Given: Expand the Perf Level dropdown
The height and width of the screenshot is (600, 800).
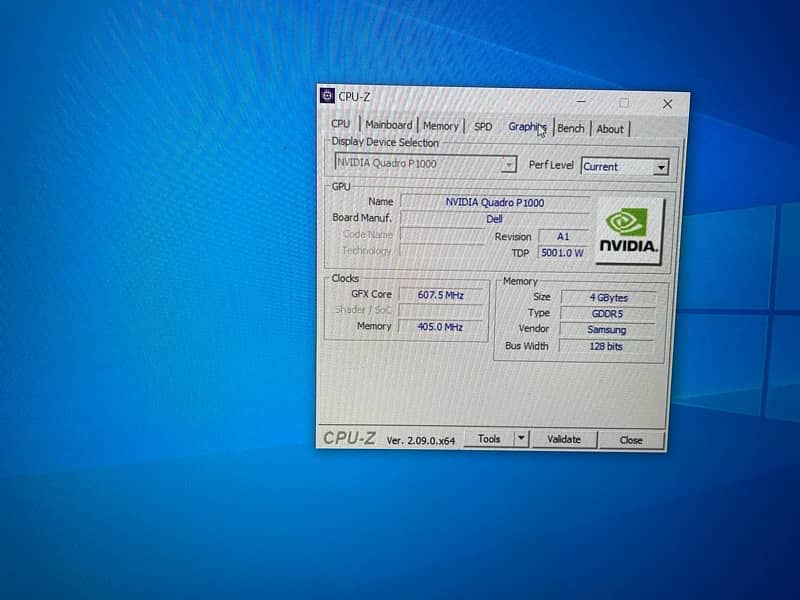Looking at the screenshot, I should 660,167.
